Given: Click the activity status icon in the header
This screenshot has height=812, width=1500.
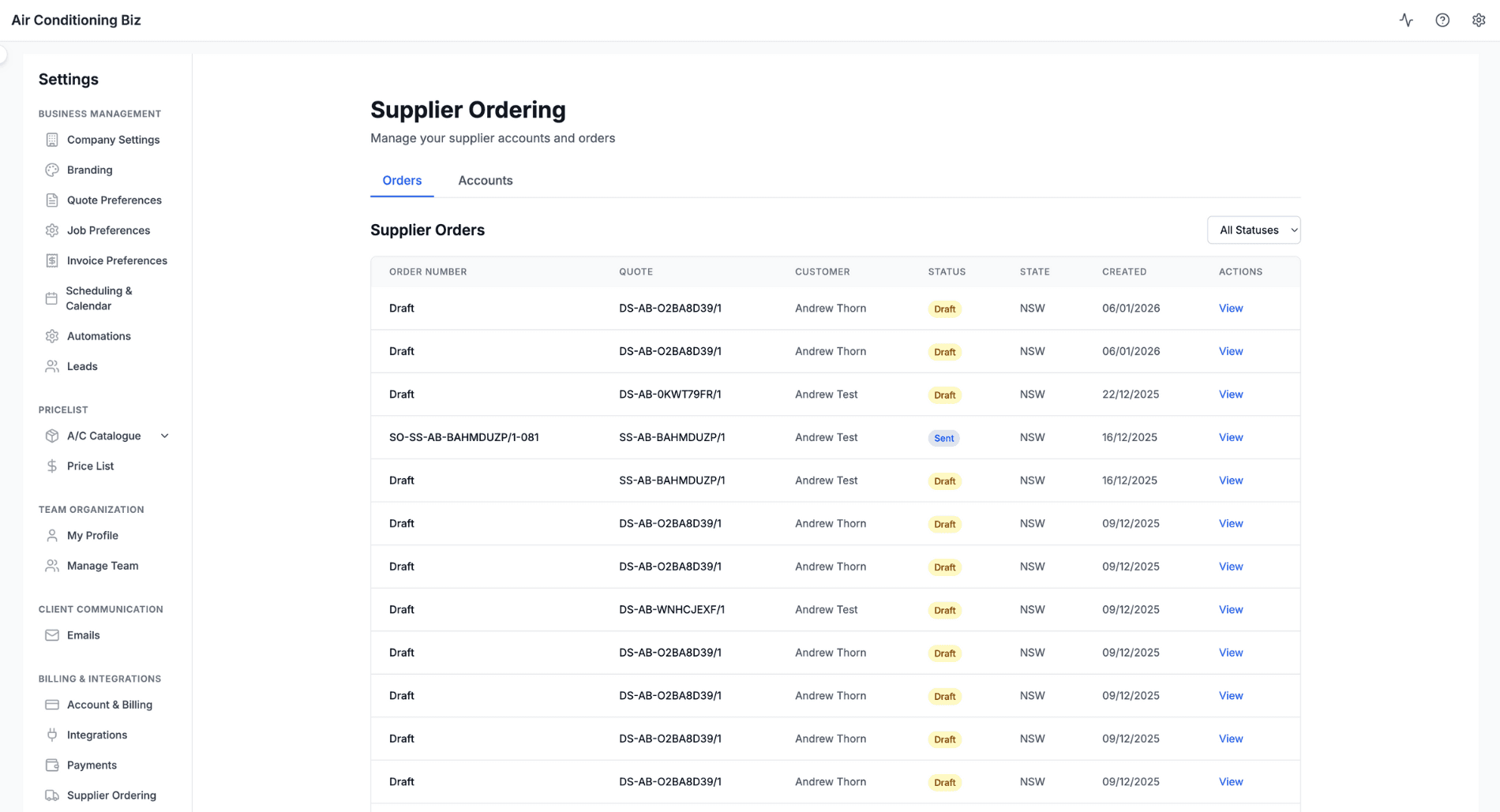Looking at the screenshot, I should tap(1407, 20).
